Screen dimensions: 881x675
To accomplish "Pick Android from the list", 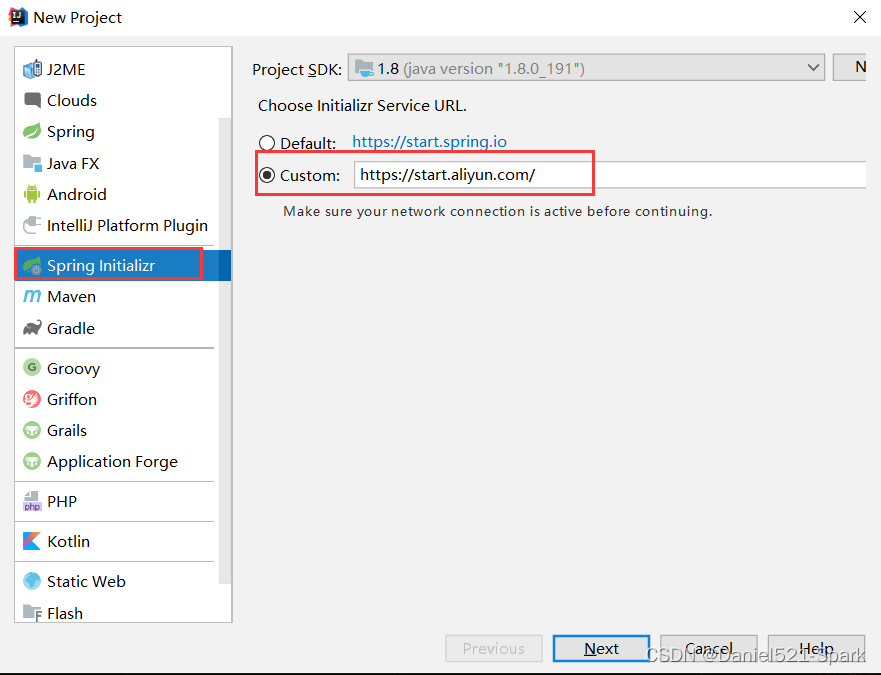I will [117, 194].
